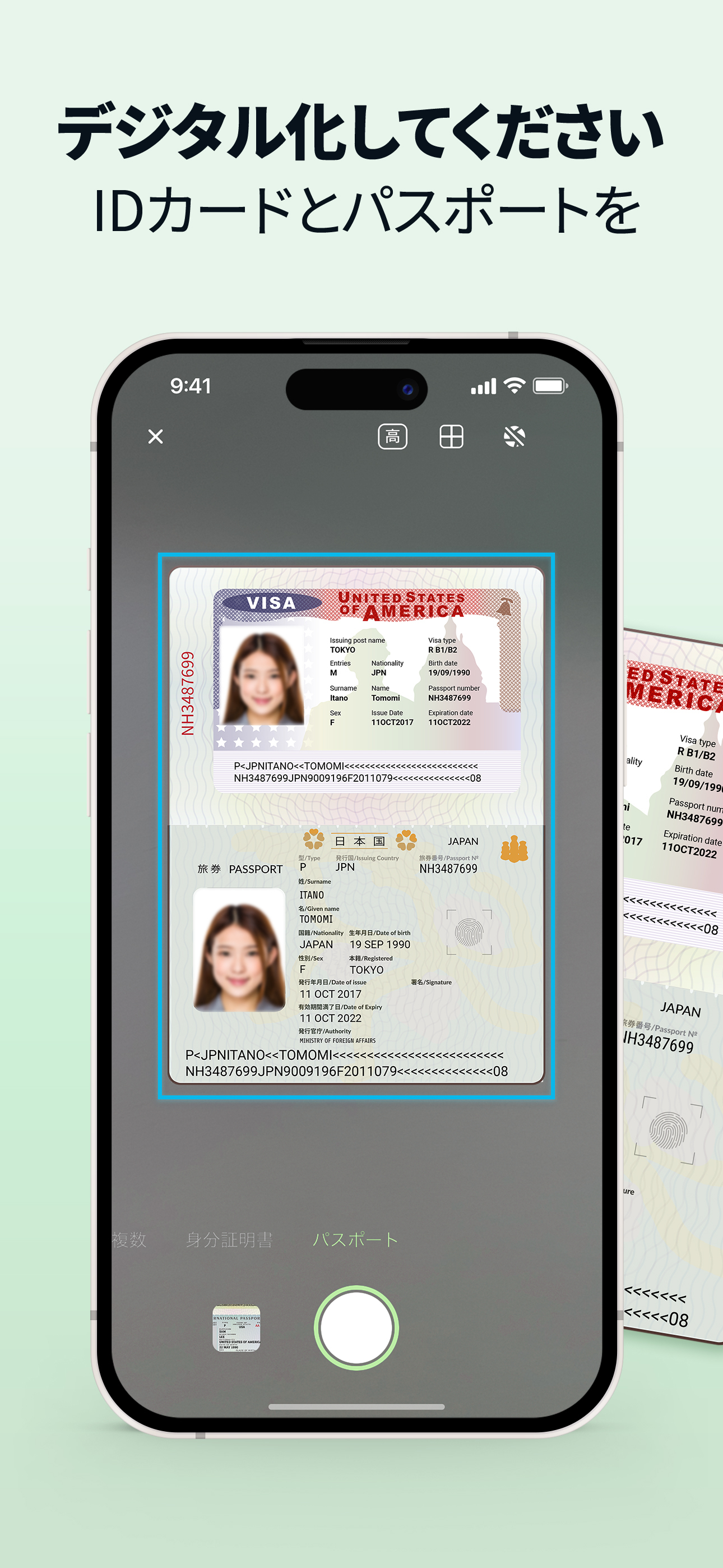This screenshot has width=723, height=1568.
Task: Tap the visa type value R B1/B2
Action: point(442,649)
